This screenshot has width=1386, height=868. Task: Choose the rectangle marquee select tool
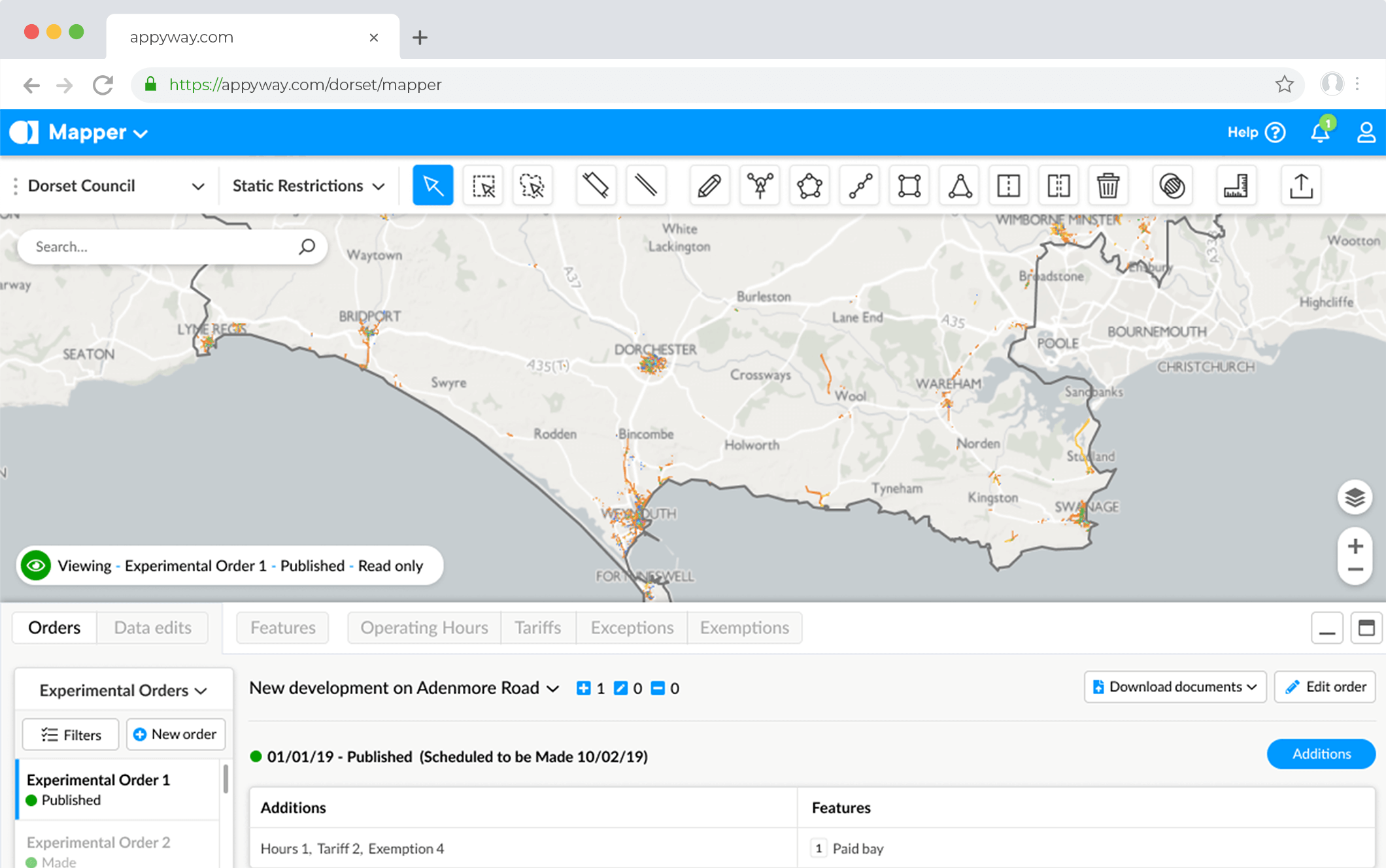483,186
